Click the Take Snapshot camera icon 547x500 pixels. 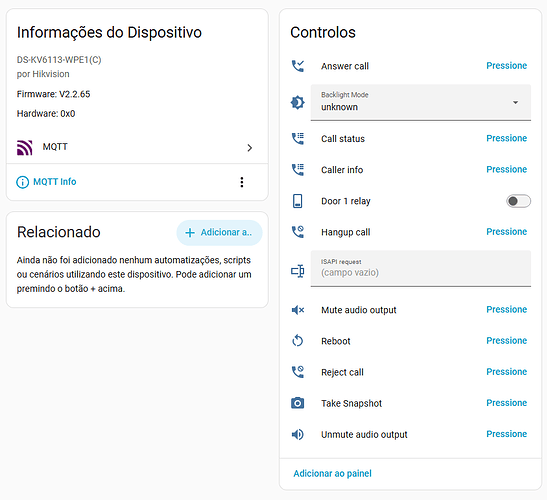(x=298, y=403)
